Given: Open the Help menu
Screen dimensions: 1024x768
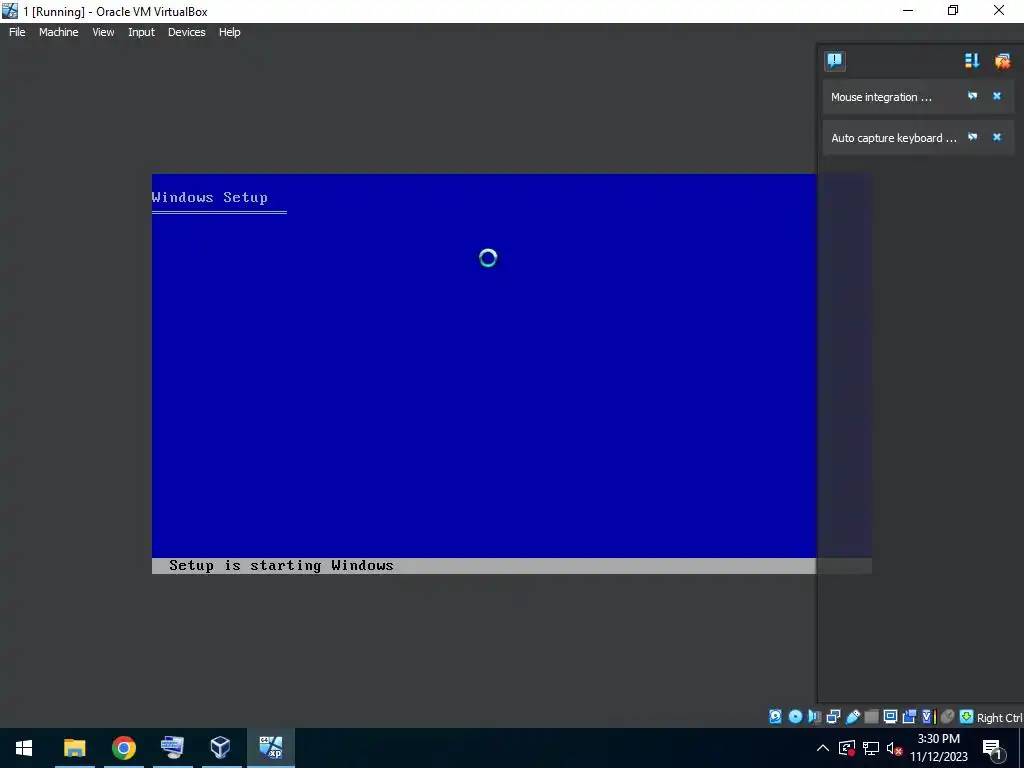Looking at the screenshot, I should click(x=229, y=32).
